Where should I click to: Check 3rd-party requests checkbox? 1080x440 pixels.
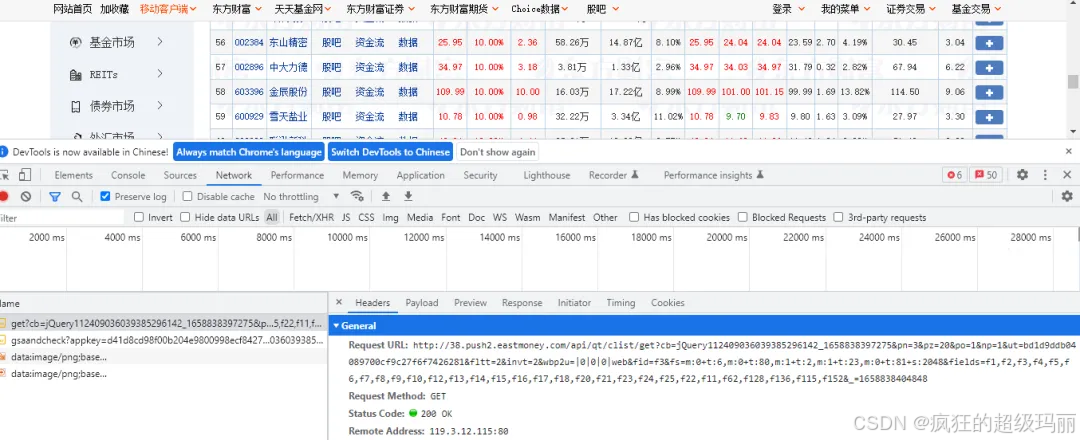point(838,218)
